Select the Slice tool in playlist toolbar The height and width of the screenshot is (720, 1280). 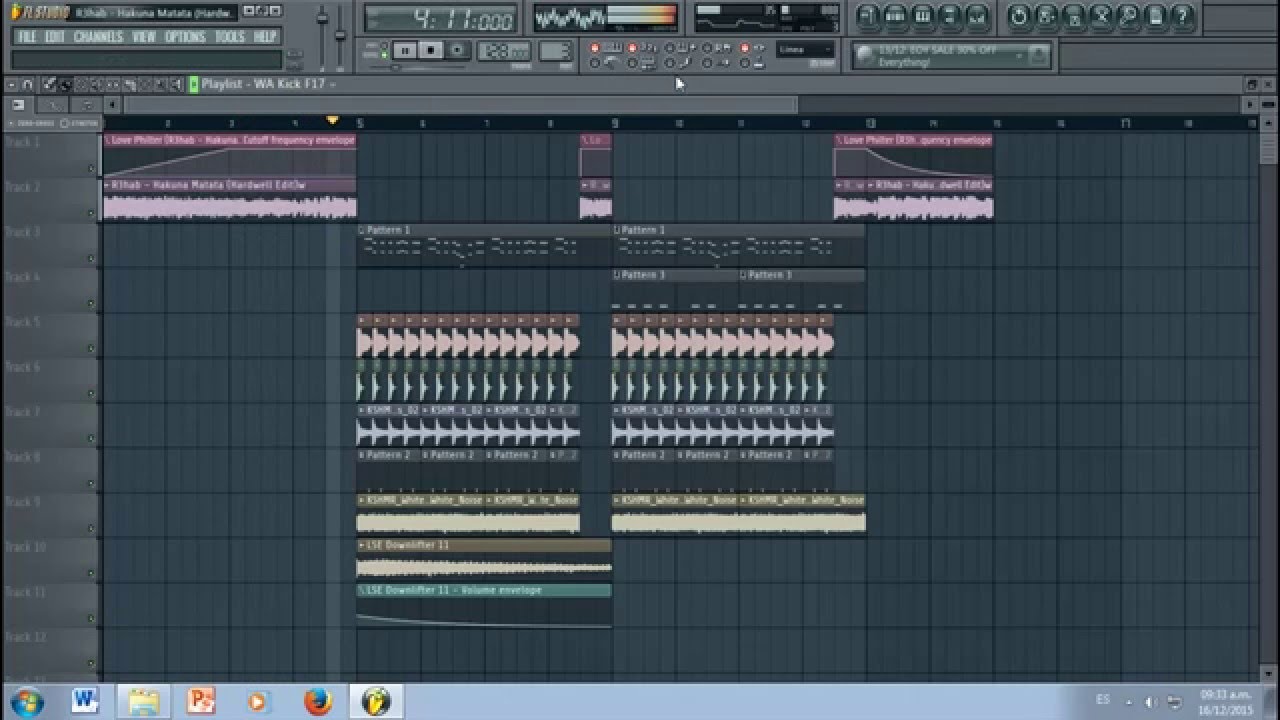pyautogui.click(x=130, y=85)
